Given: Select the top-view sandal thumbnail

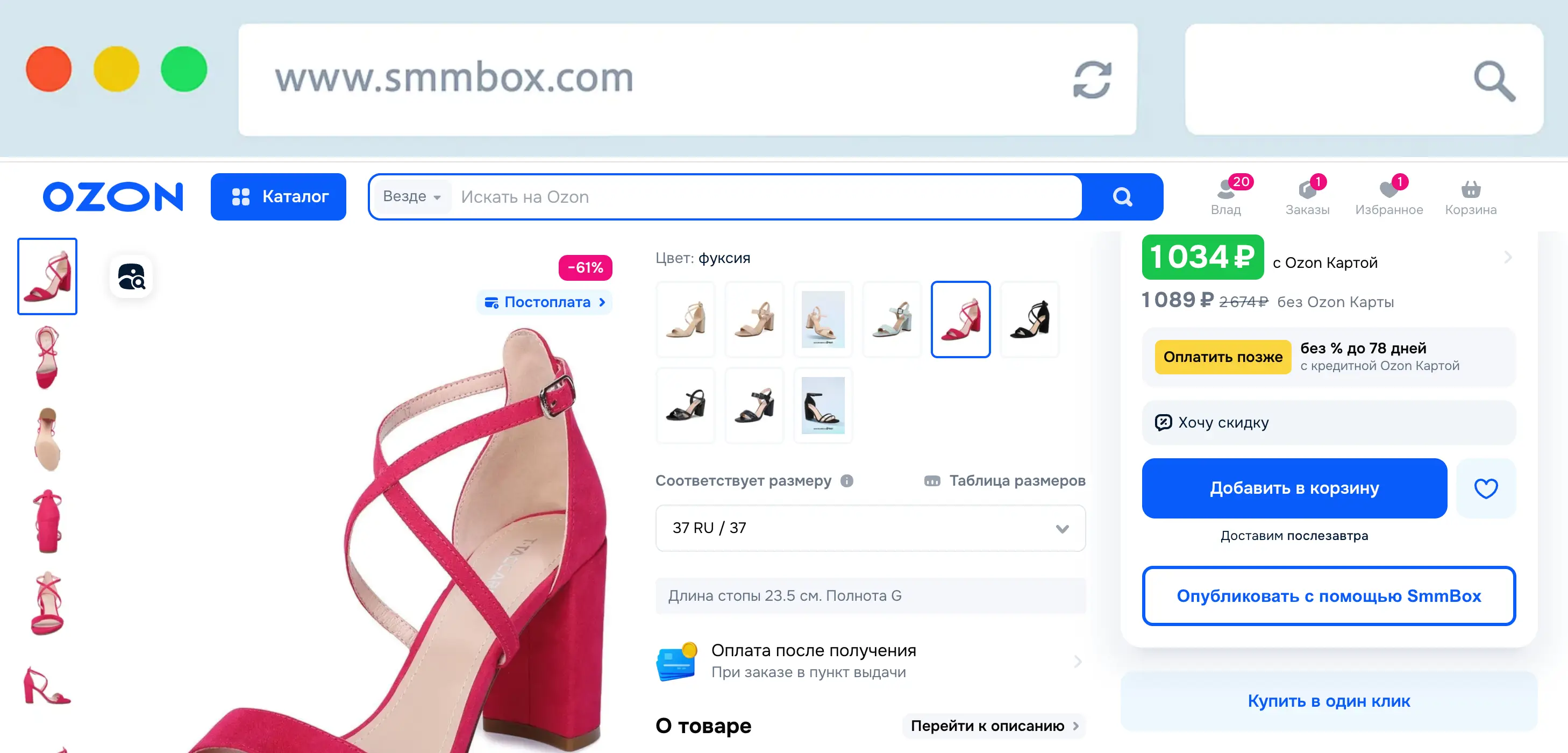Looking at the screenshot, I should click(47, 357).
